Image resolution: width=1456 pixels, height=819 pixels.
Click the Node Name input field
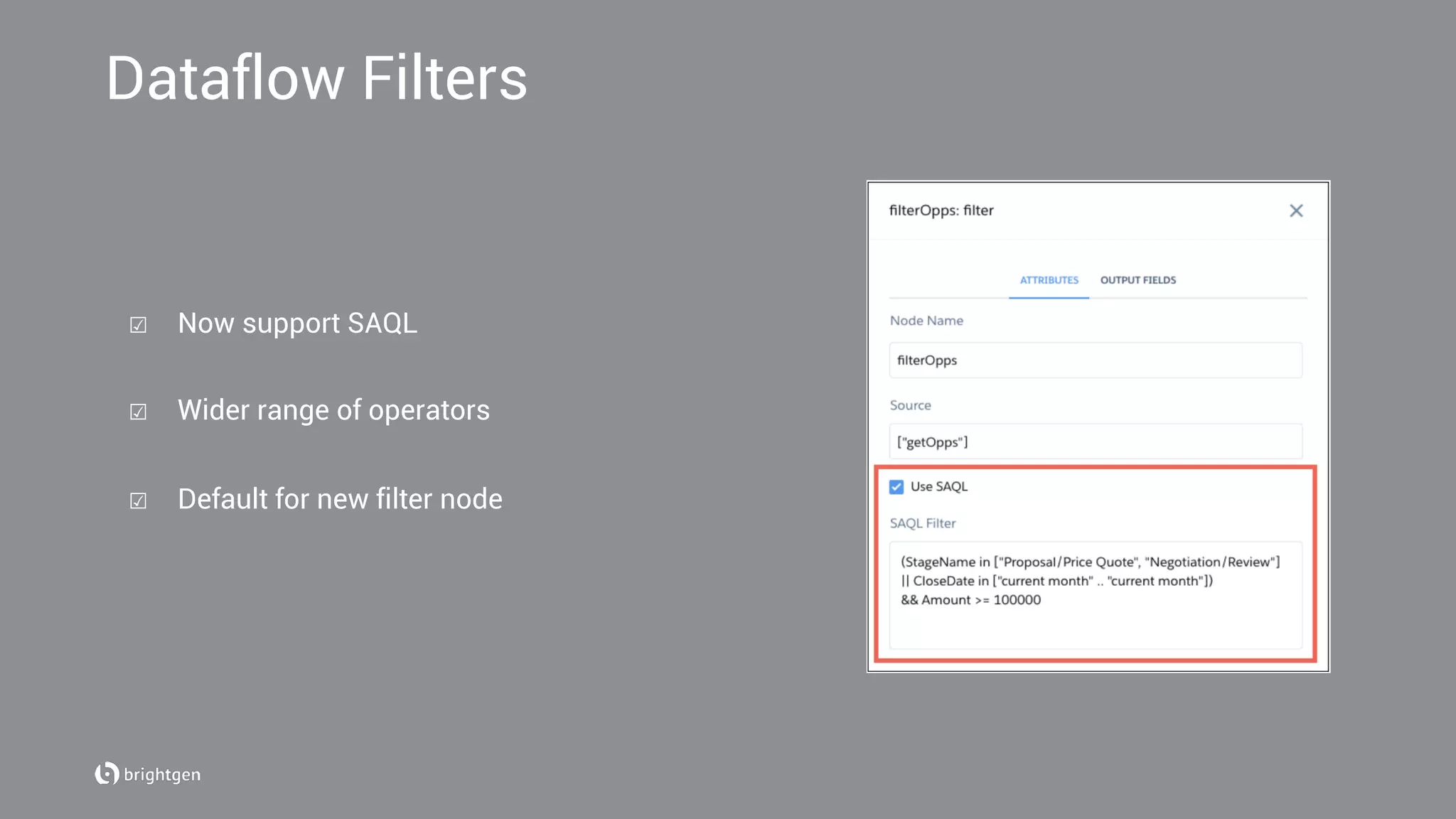pyautogui.click(x=1096, y=360)
